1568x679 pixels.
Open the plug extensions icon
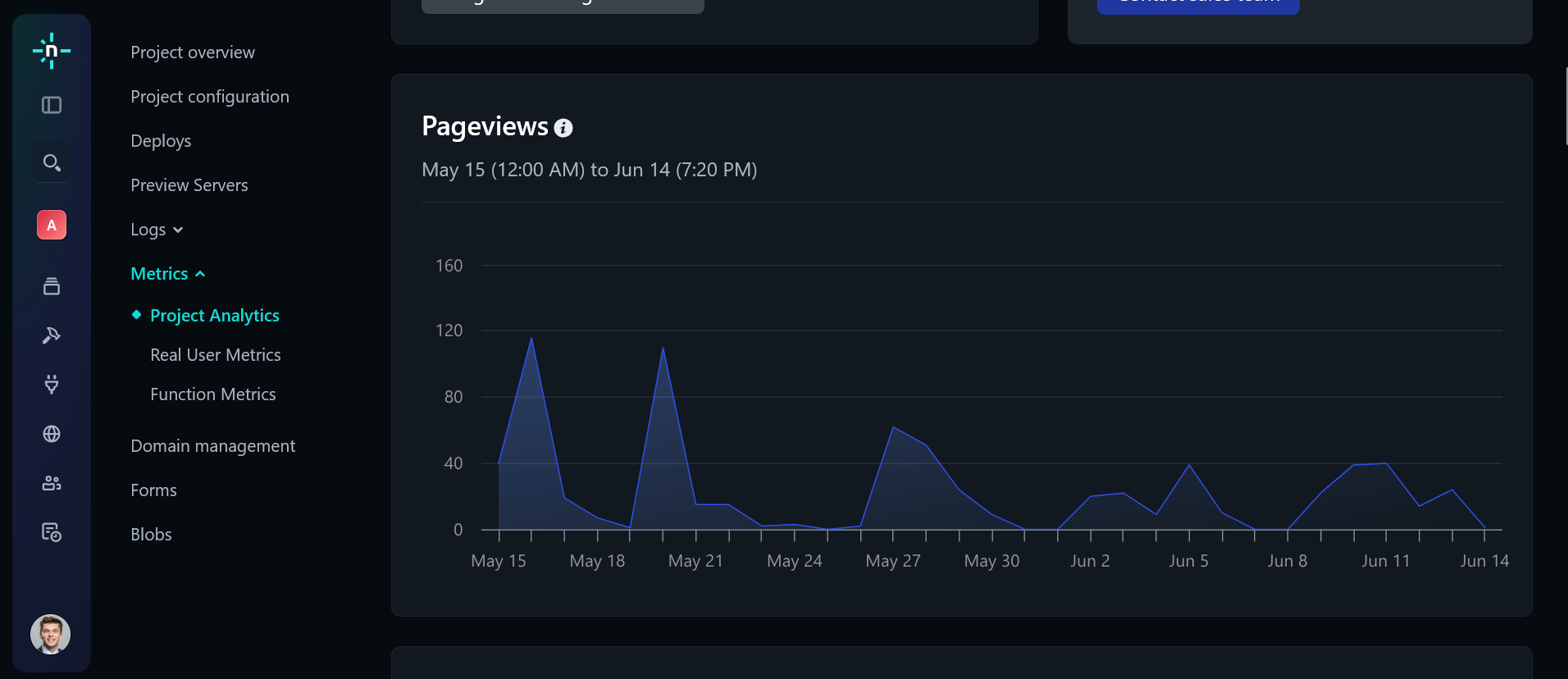[51, 384]
